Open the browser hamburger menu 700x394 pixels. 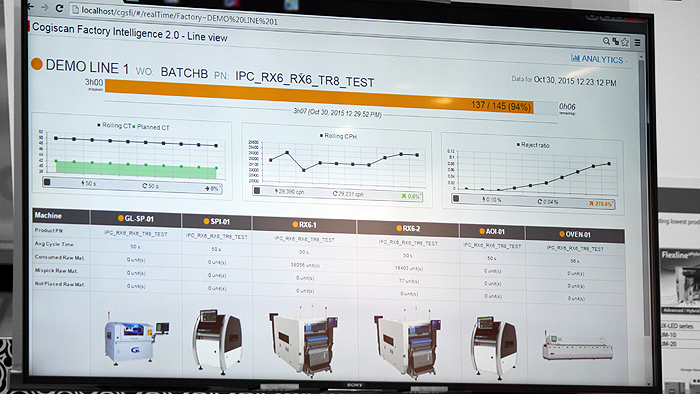[638, 43]
